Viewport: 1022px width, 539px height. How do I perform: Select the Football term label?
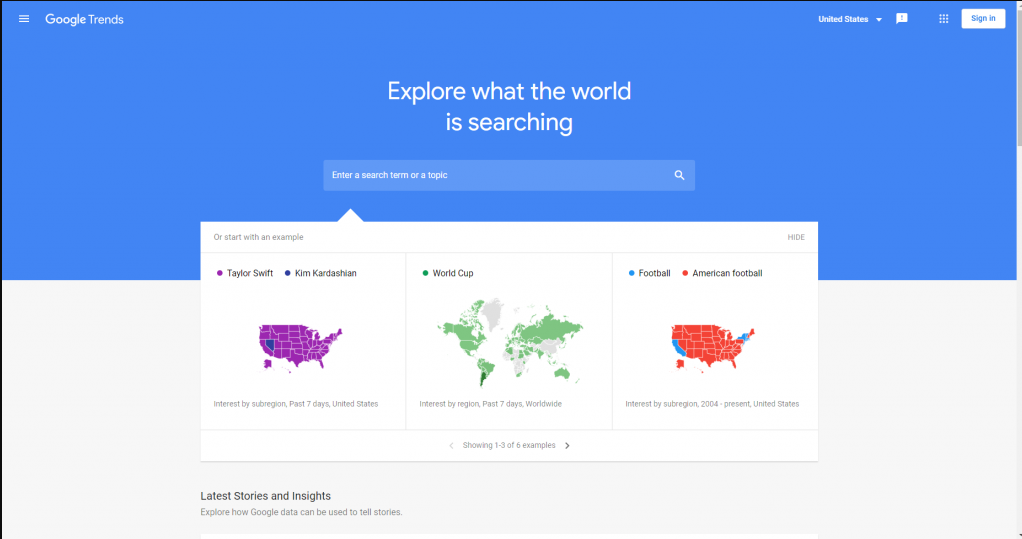[654, 273]
